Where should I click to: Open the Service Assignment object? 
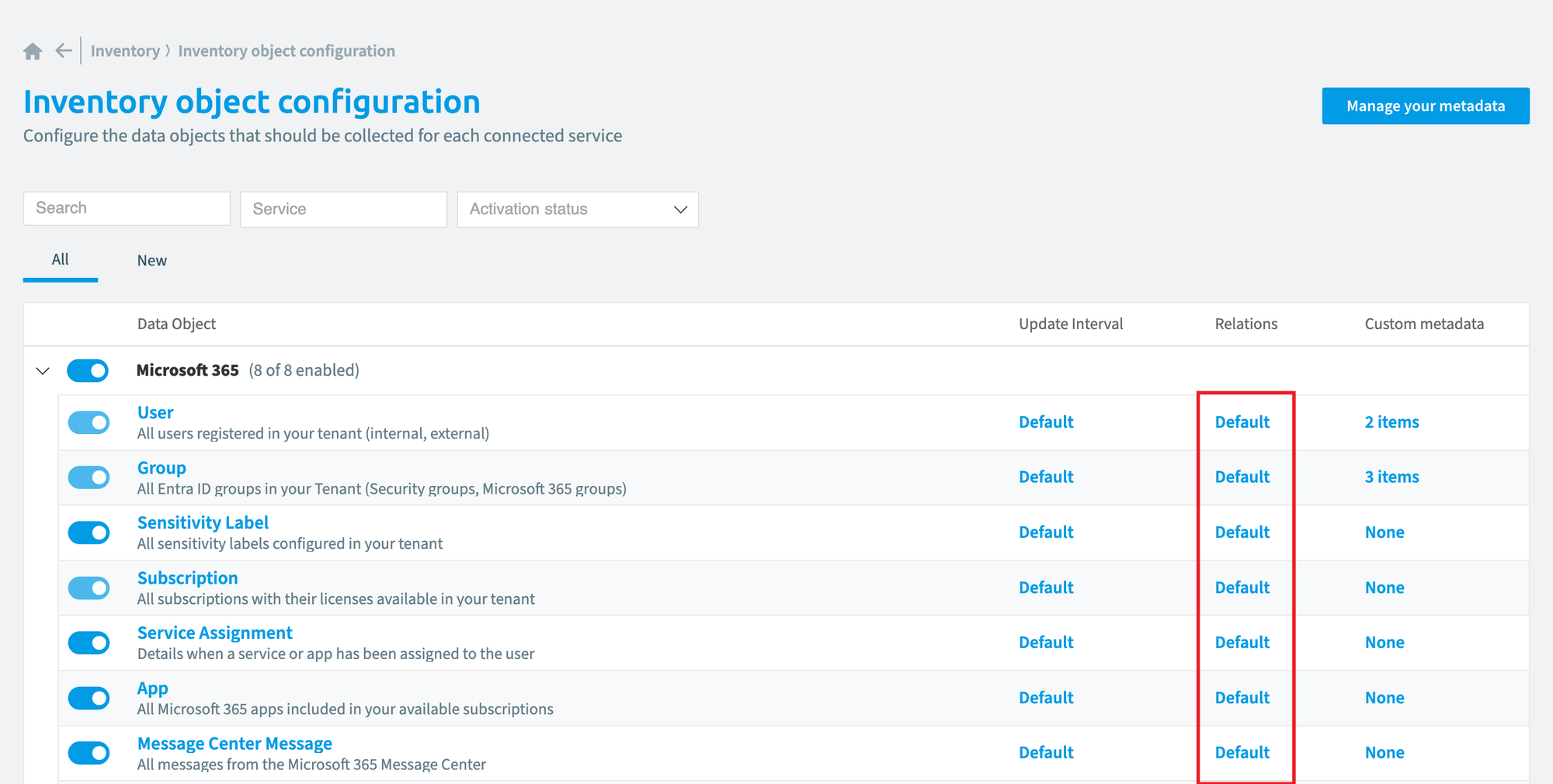click(215, 633)
